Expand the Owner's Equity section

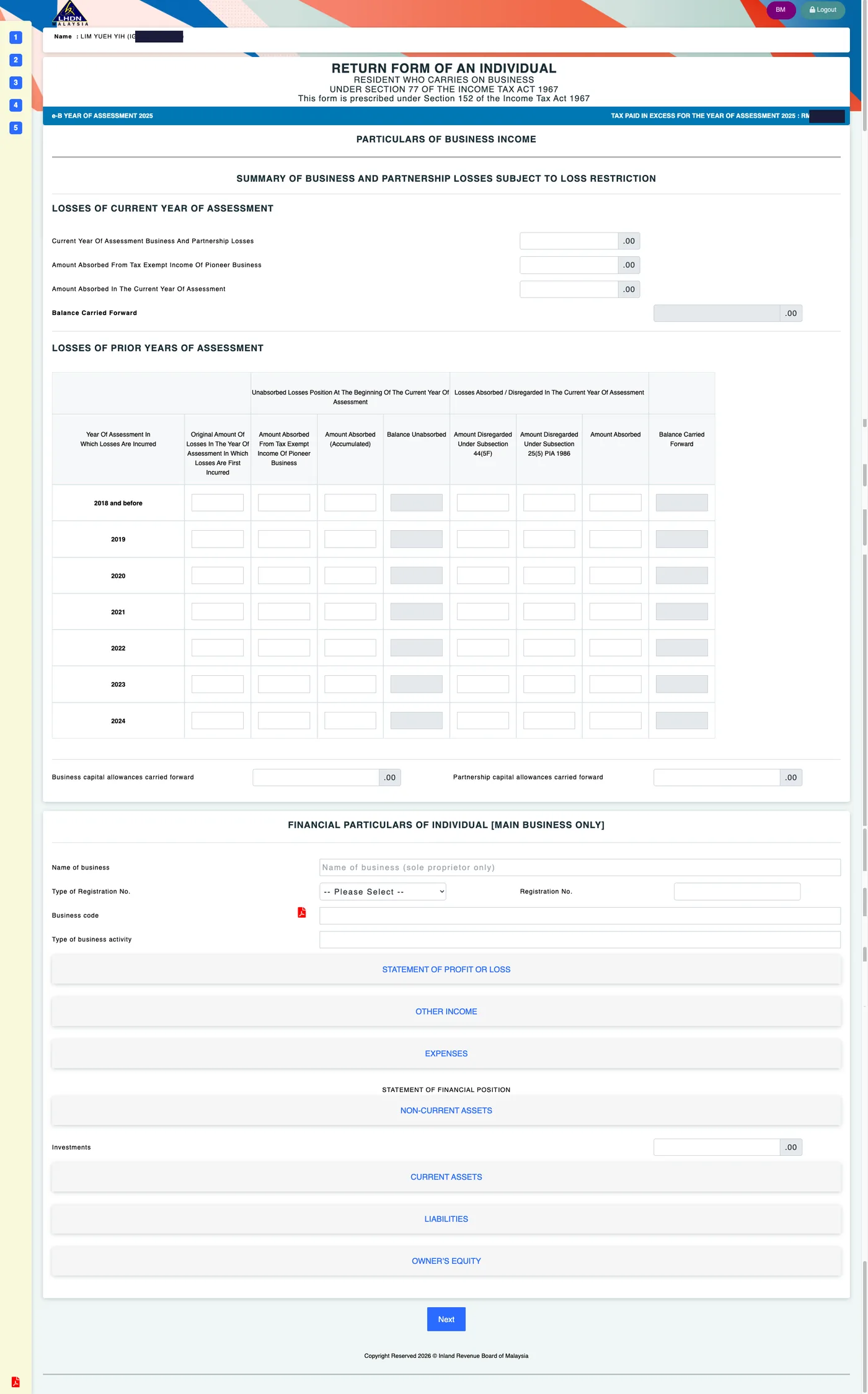pyautogui.click(x=446, y=1261)
